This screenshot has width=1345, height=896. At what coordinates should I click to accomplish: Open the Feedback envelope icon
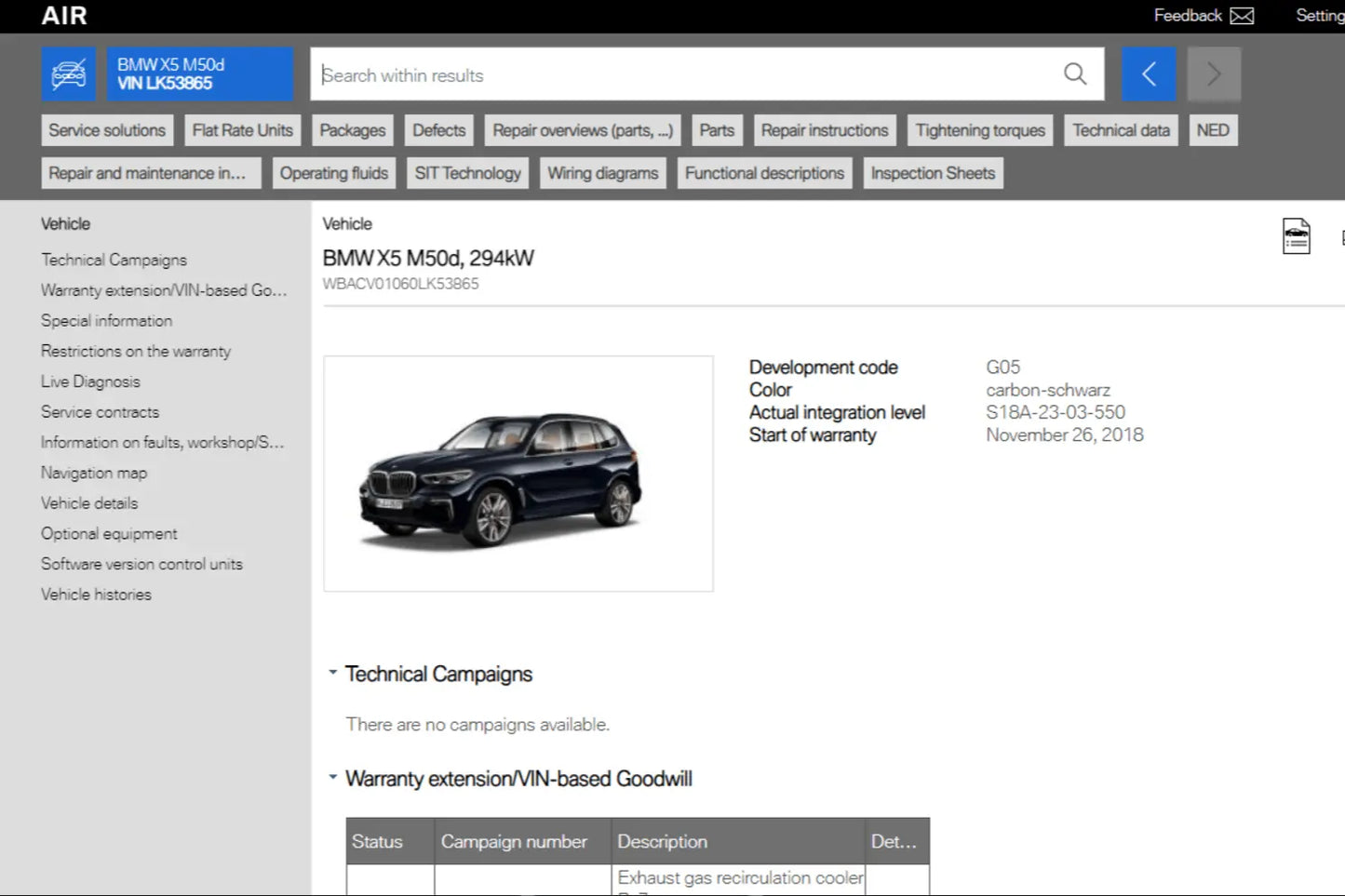tap(1242, 16)
